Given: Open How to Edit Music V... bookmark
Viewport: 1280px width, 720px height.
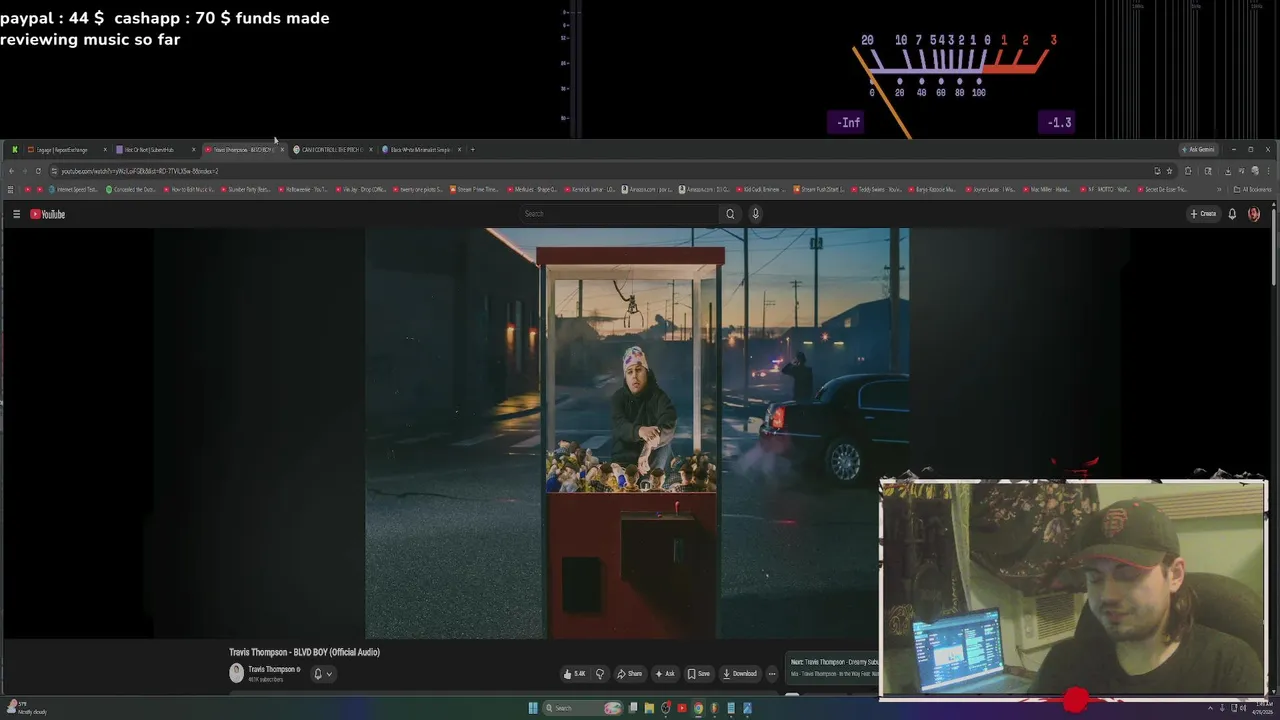Looking at the screenshot, I should coord(189,189).
